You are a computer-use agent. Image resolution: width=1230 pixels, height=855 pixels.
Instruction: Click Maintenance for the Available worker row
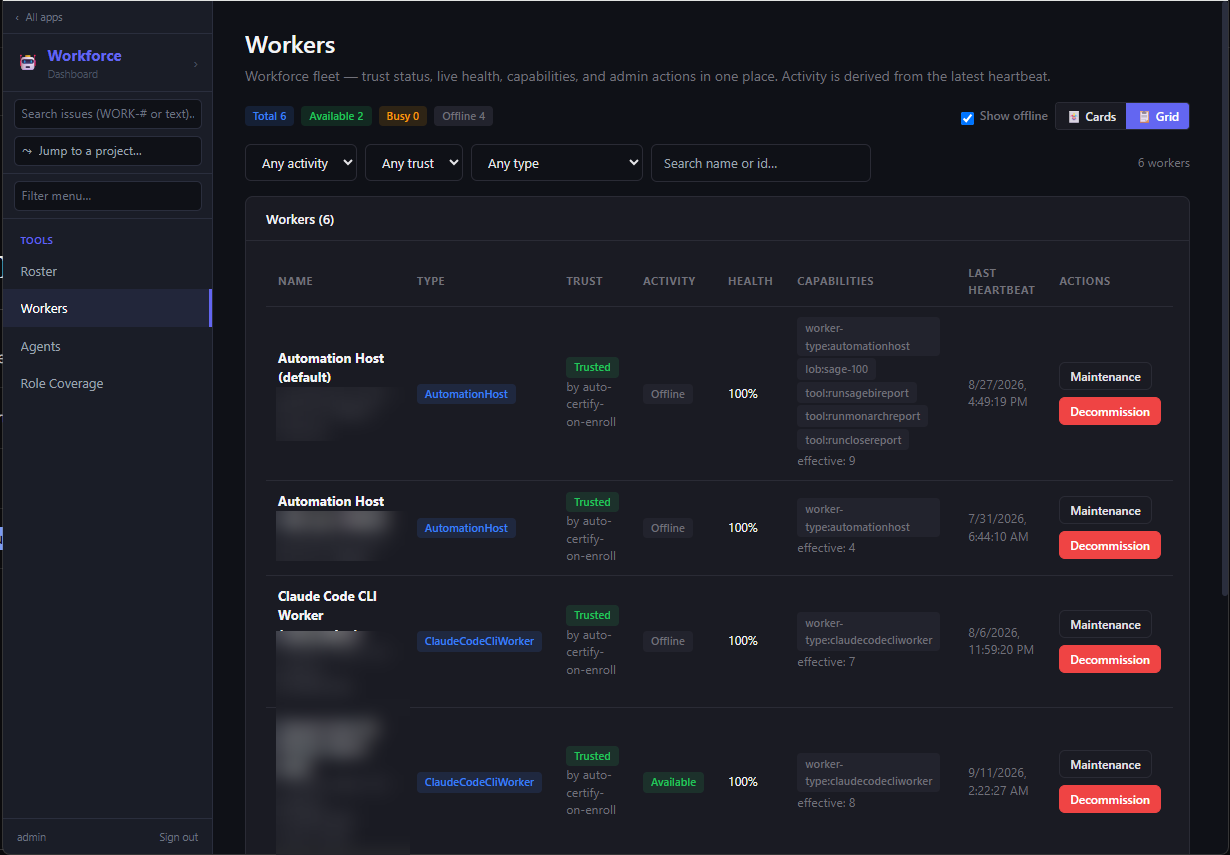1105,765
